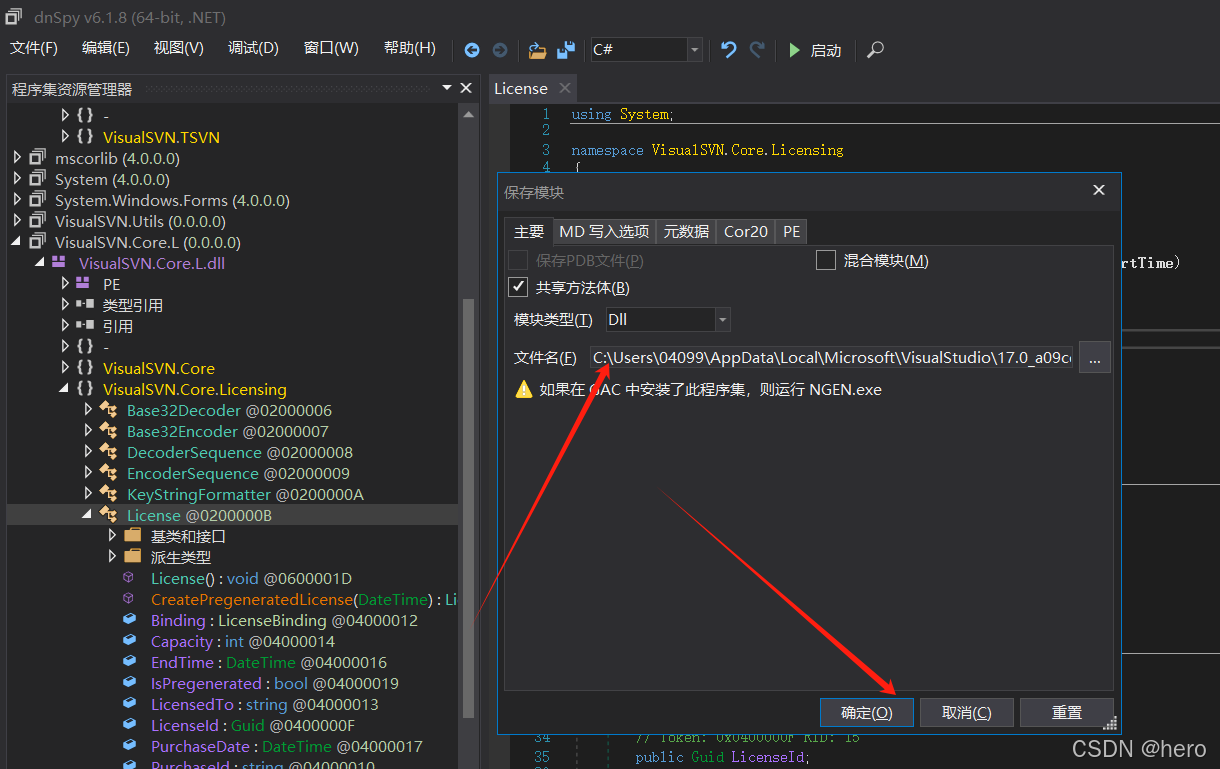Browse for file with the ... button
The image size is (1220, 769).
click(x=1095, y=357)
